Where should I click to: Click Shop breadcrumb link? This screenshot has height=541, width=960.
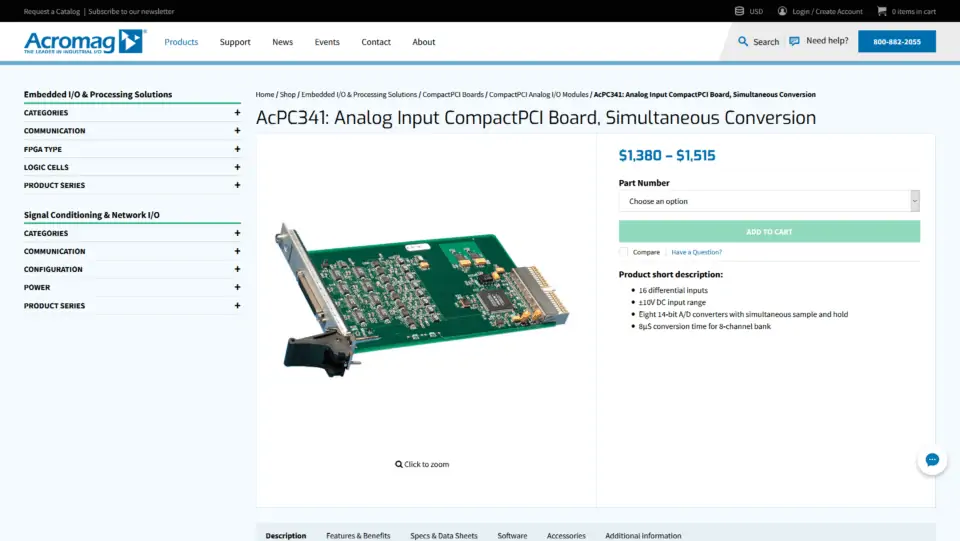(288, 94)
